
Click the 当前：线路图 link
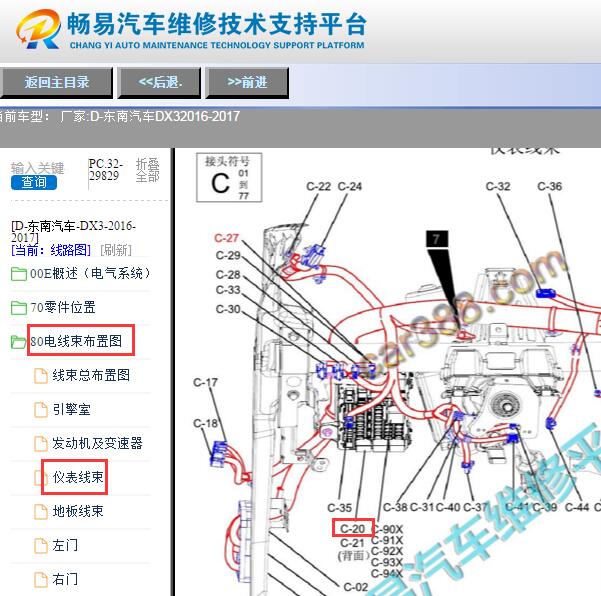click(51, 250)
